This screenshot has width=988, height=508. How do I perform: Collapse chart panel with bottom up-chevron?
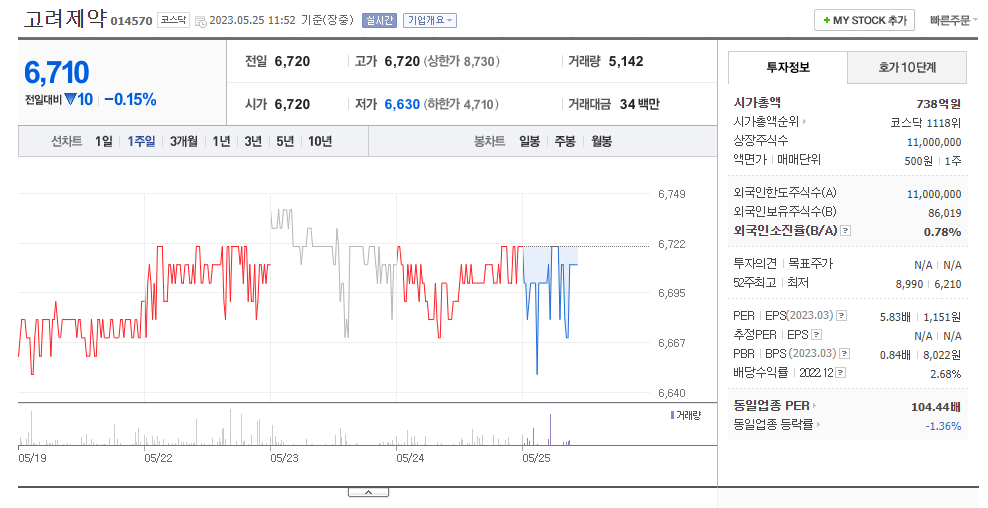pyautogui.click(x=368, y=492)
